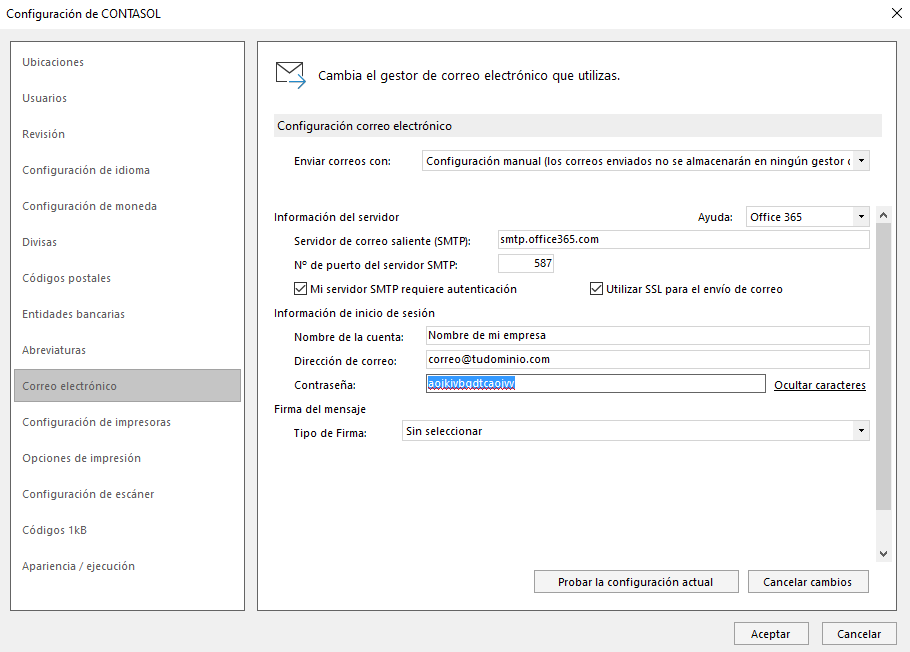
Task: Toggle SMTP requires authentication checkbox
Action: pyautogui.click(x=300, y=289)
